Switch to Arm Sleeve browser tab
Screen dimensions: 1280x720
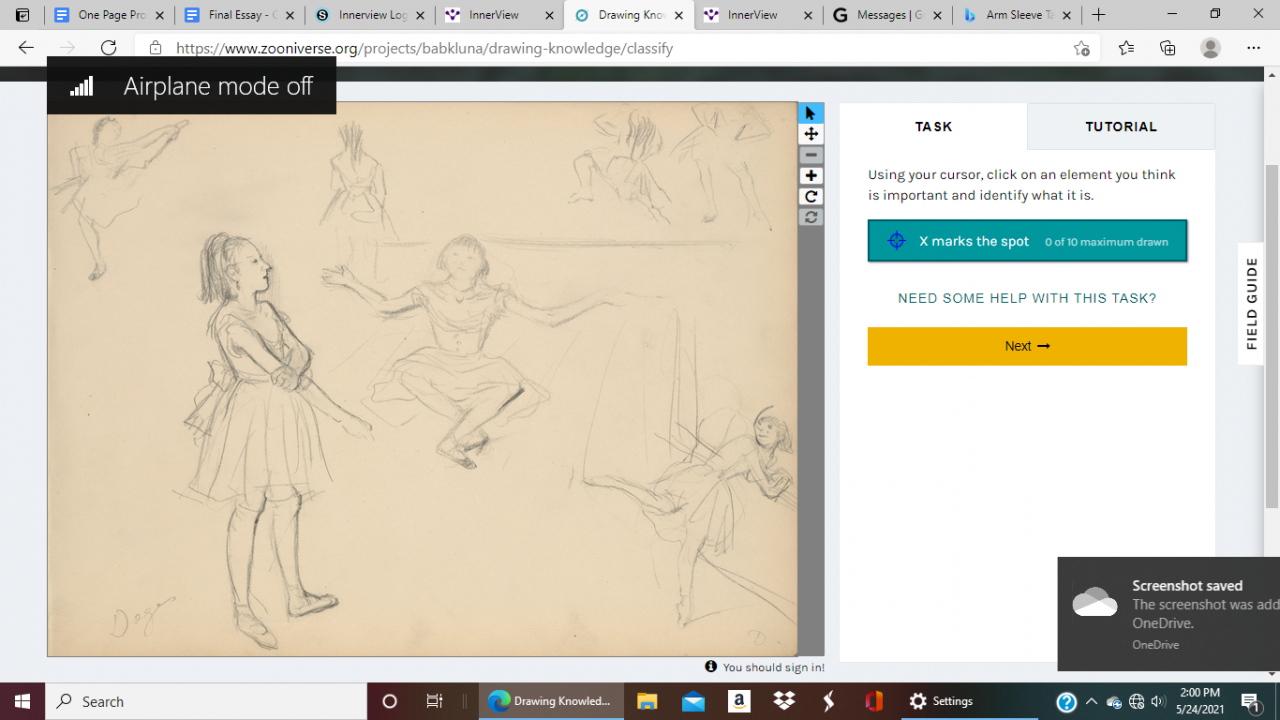click(1018, 15)
